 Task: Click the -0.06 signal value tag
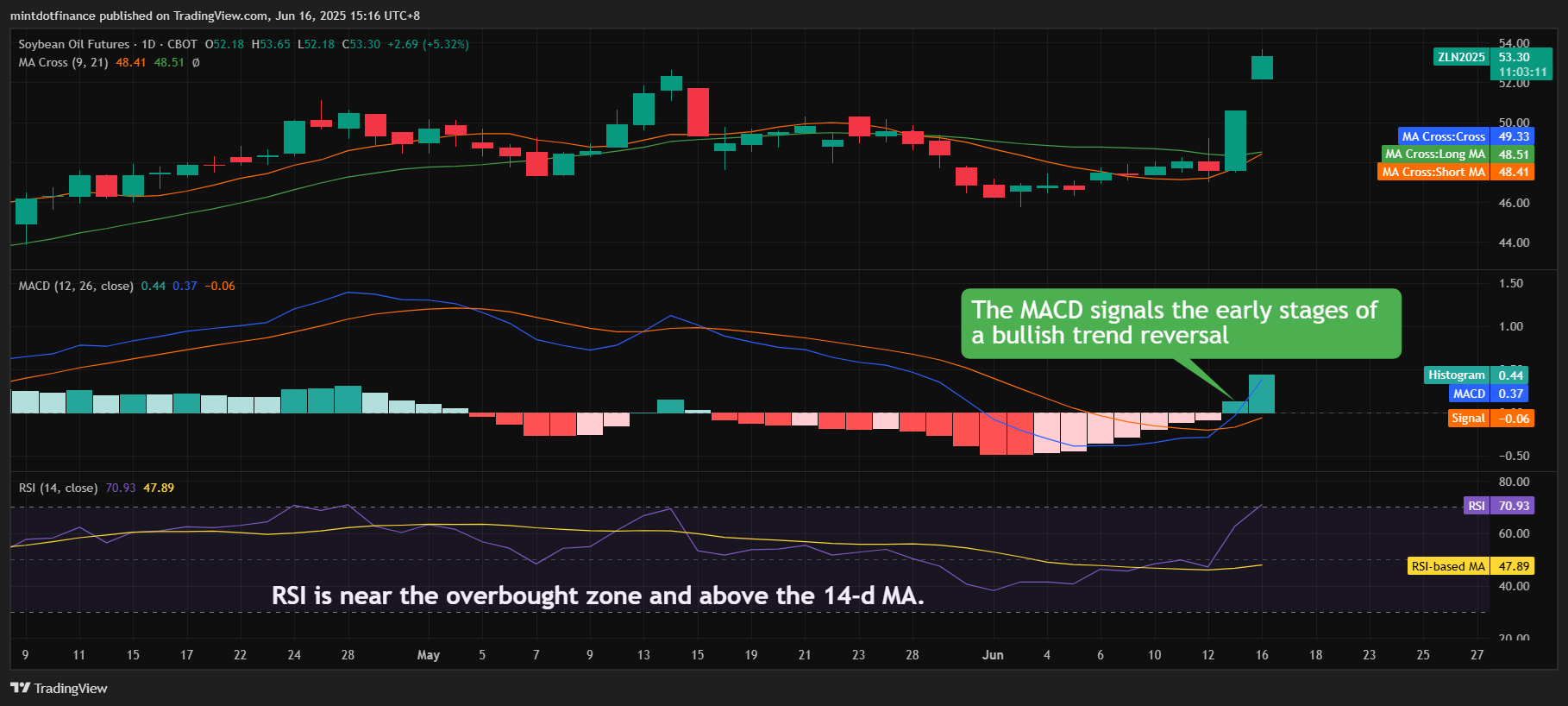tap(1514, 419)
